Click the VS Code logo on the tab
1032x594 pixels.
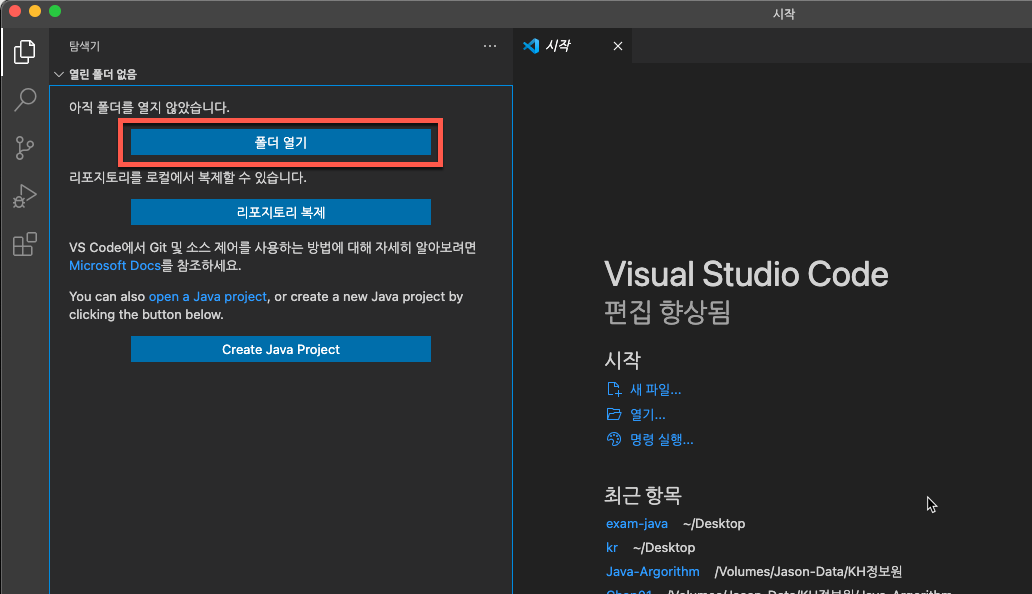point(531,46)
